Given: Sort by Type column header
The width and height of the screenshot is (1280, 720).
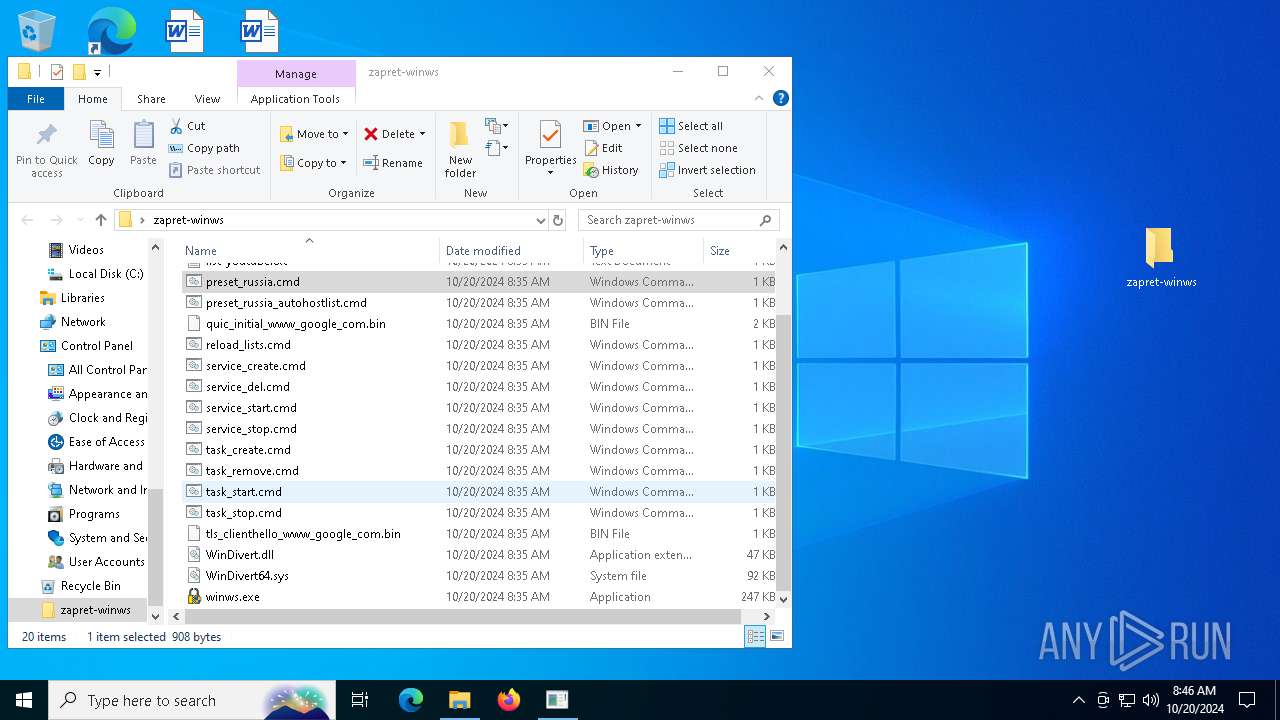Looking at the screenshot, I should [643, 251].
